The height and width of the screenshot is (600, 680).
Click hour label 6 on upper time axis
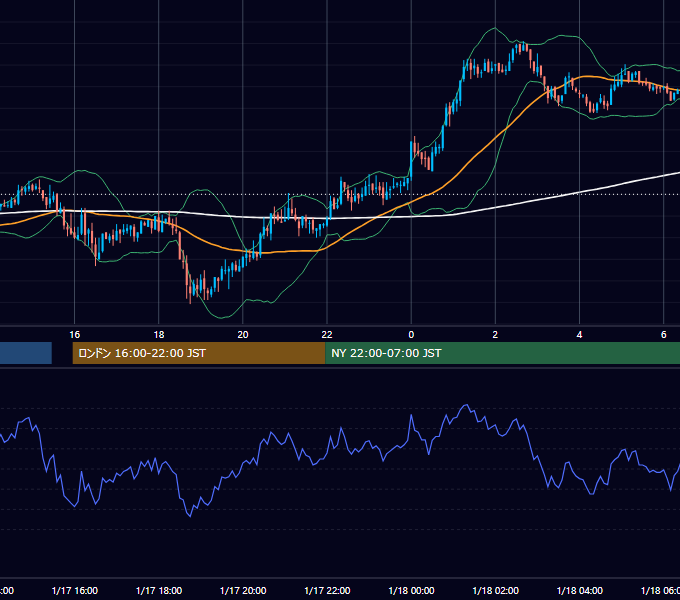click(x=664, y=334)
